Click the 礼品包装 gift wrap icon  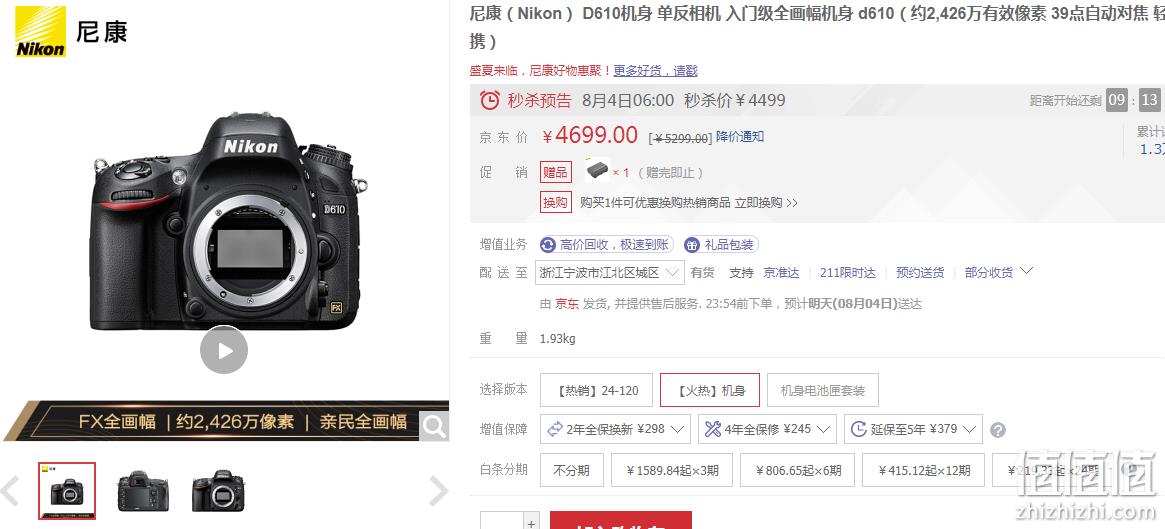click(692, 244)
